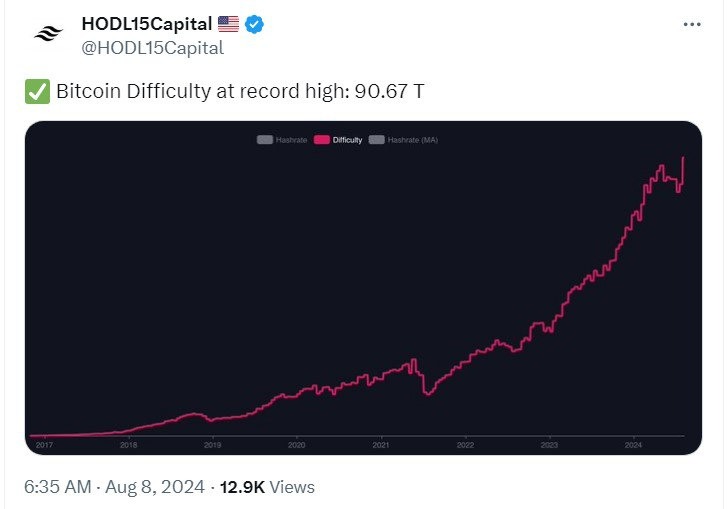Click the 2024 label on the chart axis
Image resolution: width=728 pixels, height=509 pixels.
click(x=633, y=445)
